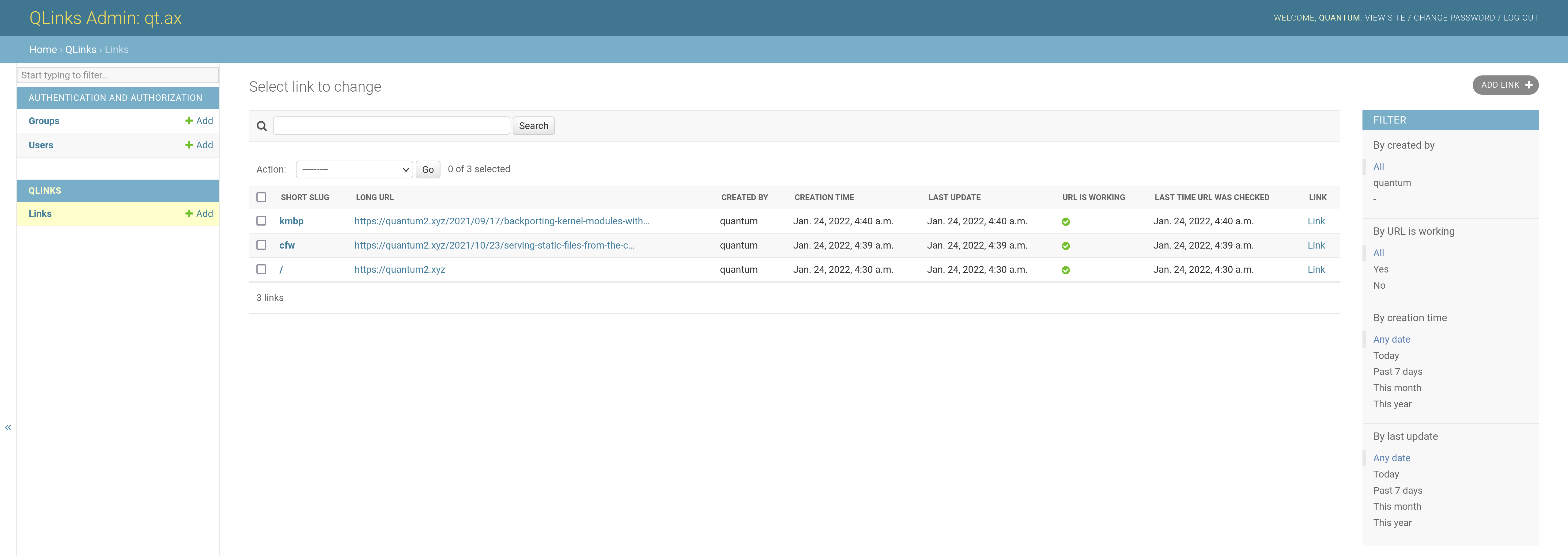The width and height of the screenshot is (1568, 556).
Task: Filter creation time: Any date
Action: pyautogui.click(x=1392, y=339)
